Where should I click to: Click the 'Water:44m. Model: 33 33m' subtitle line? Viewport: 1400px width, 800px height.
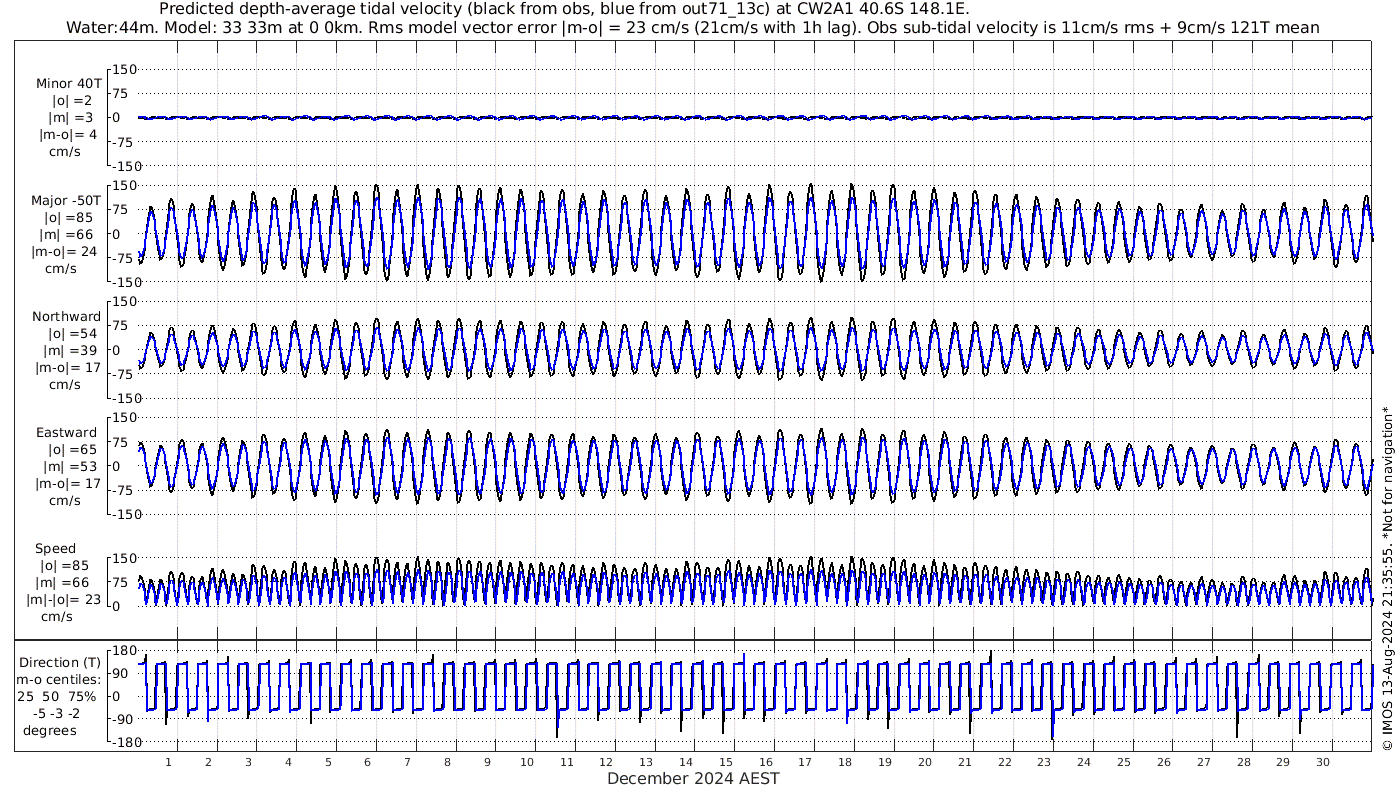tap(692, 28)
